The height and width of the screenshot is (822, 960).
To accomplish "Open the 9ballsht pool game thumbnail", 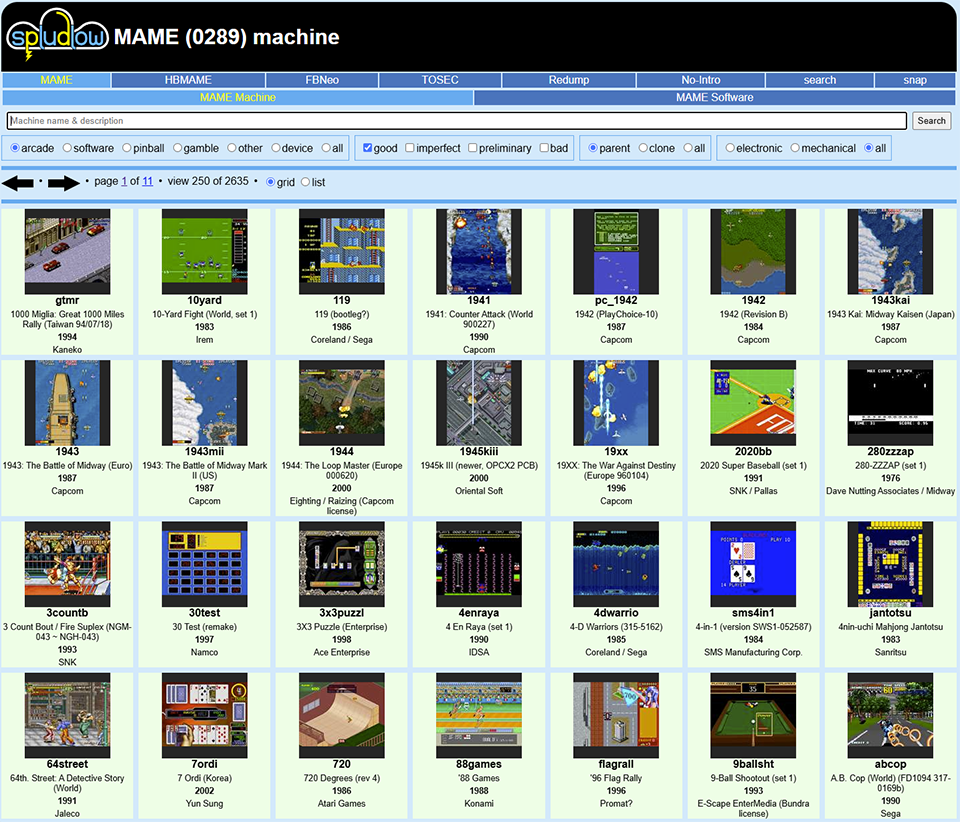I will tap(753, 716).
